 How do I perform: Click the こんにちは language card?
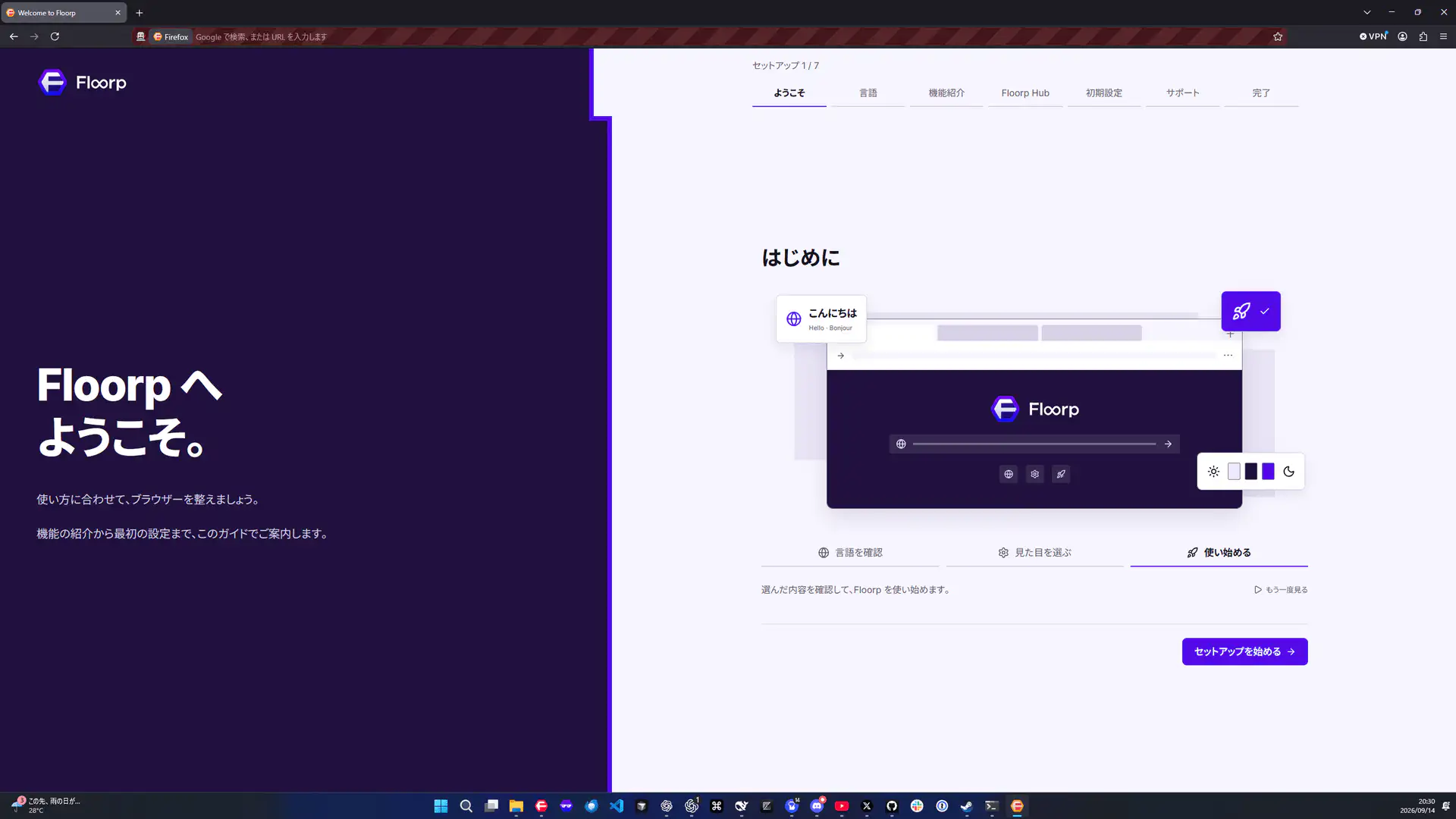coord(821,319)
